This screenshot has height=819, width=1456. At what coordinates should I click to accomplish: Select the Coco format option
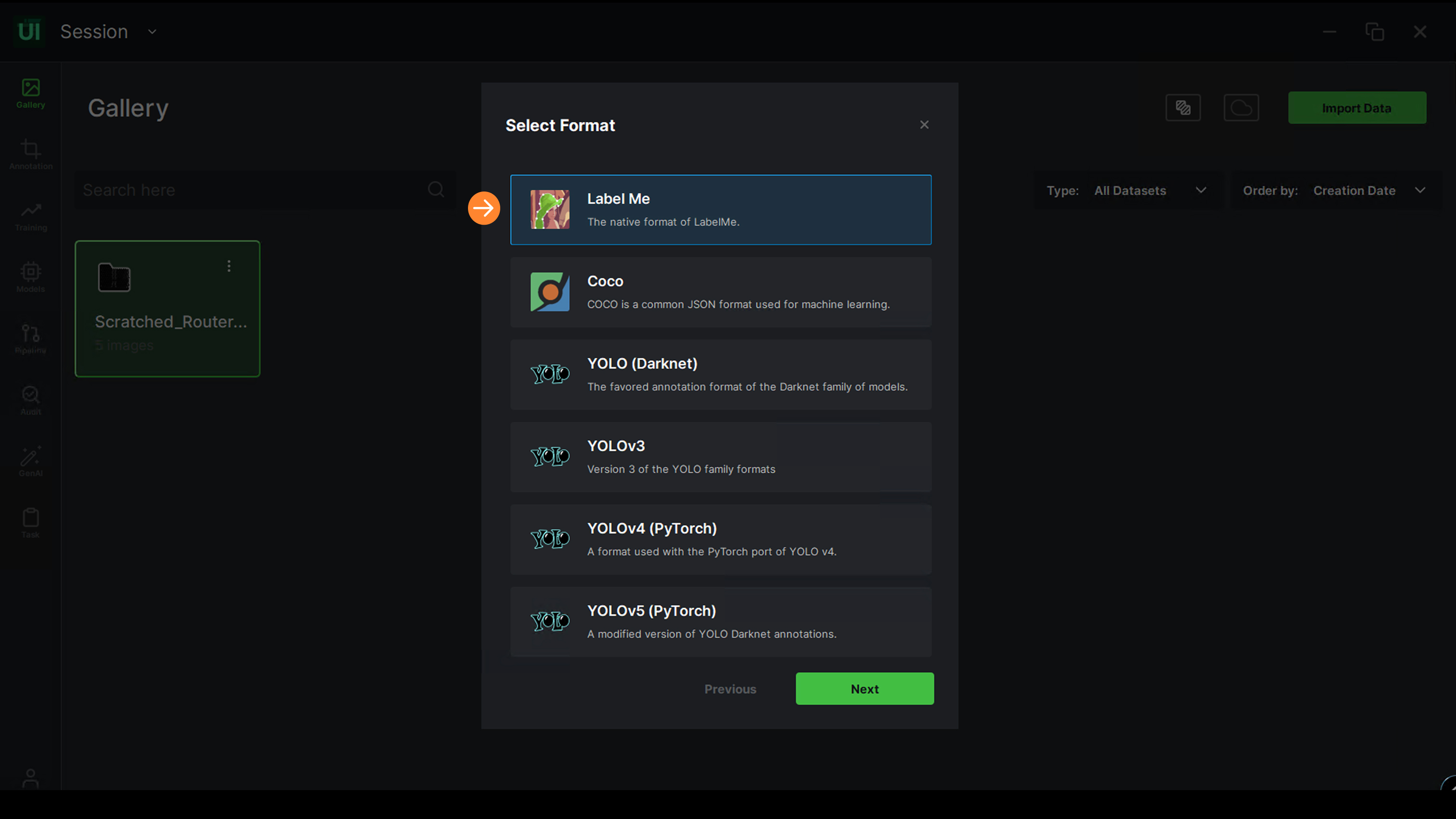(x=721, y=292)
